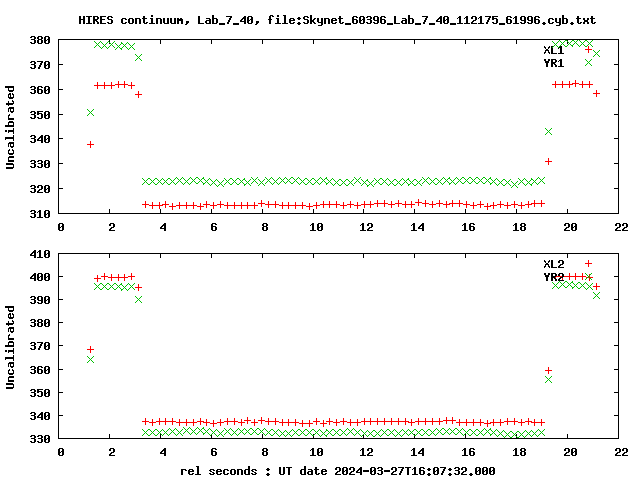The height and width of the screenshot is (480, 640).
Task: Click the red plus marker beside XL1
Action: [x=588, y=50]
